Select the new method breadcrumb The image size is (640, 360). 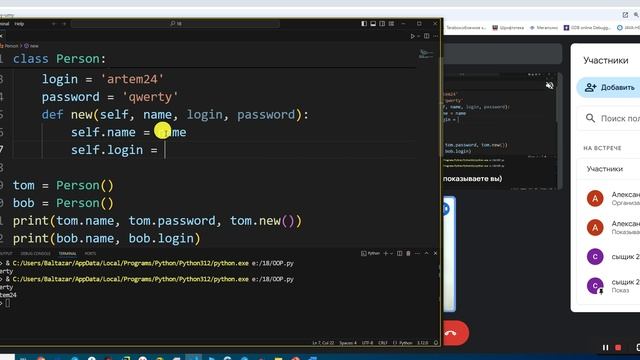[32, 46]
